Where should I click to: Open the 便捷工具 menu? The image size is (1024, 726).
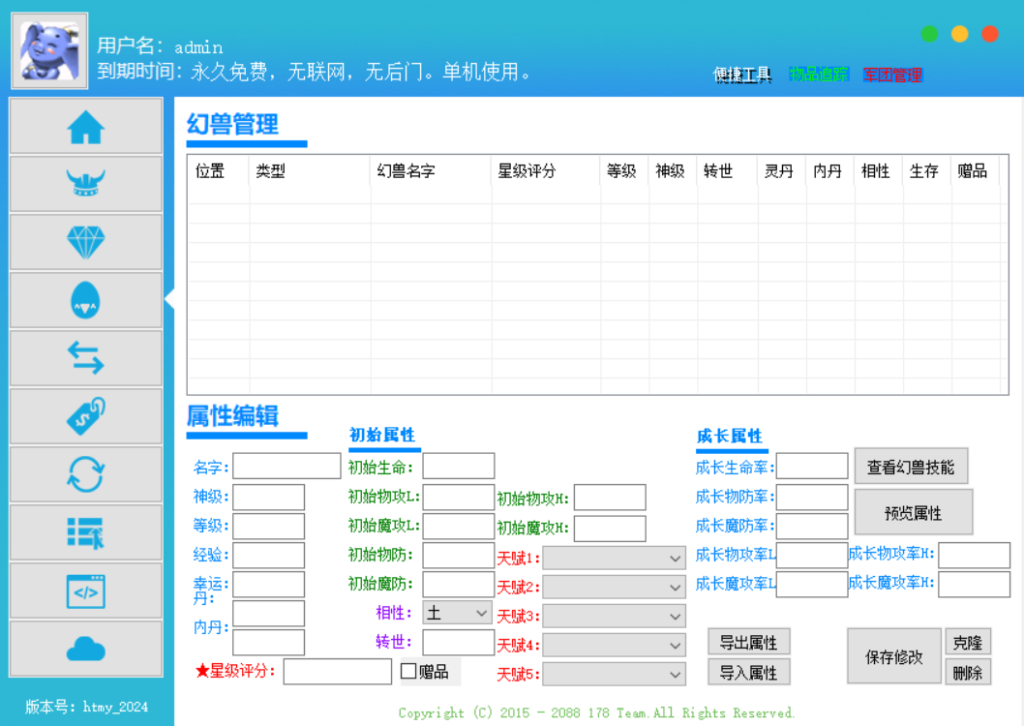742,75
